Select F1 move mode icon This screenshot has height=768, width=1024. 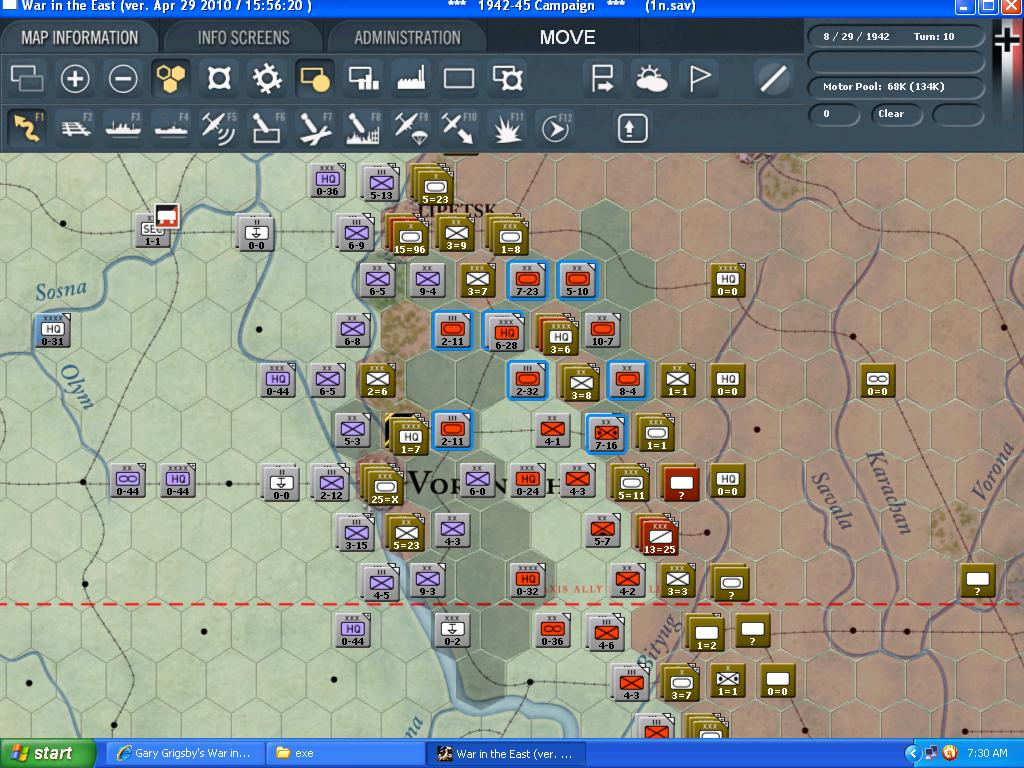(27, 127)
